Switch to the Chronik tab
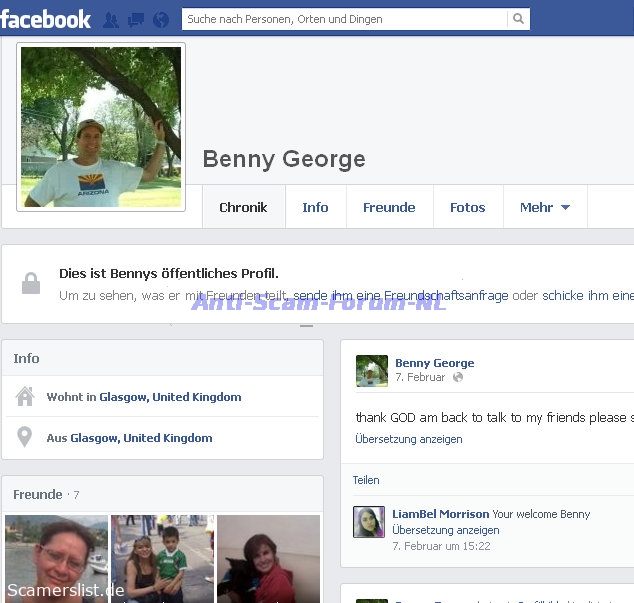 pos(243,207)
